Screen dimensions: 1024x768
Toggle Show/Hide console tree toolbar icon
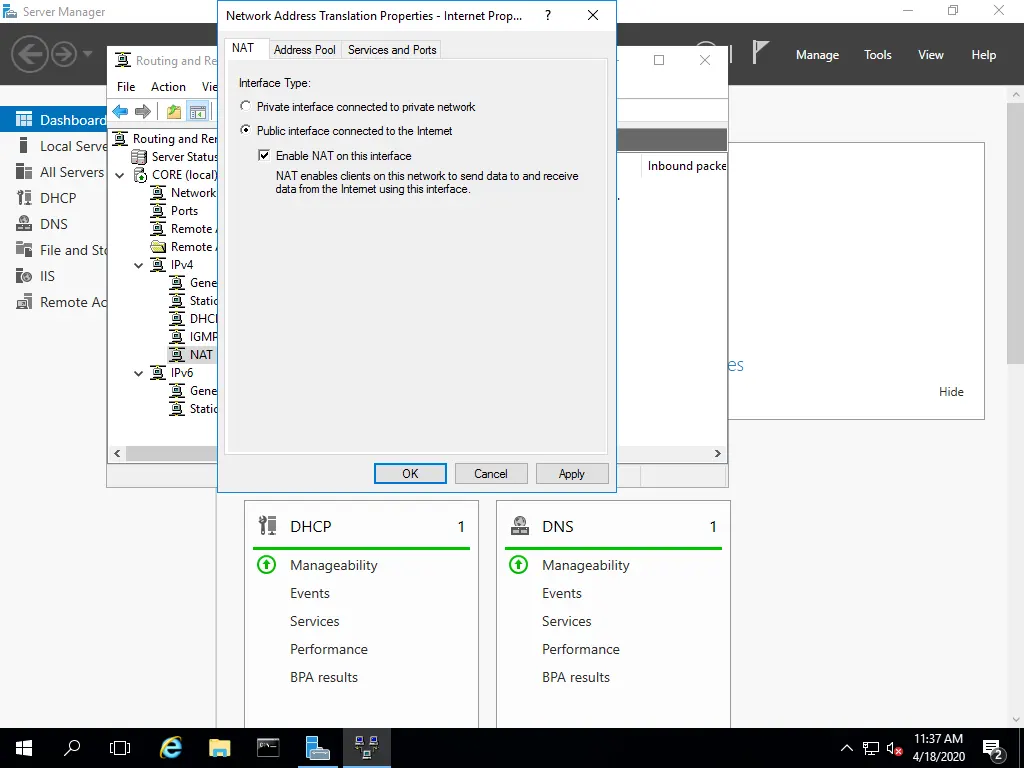pos(197,112)
